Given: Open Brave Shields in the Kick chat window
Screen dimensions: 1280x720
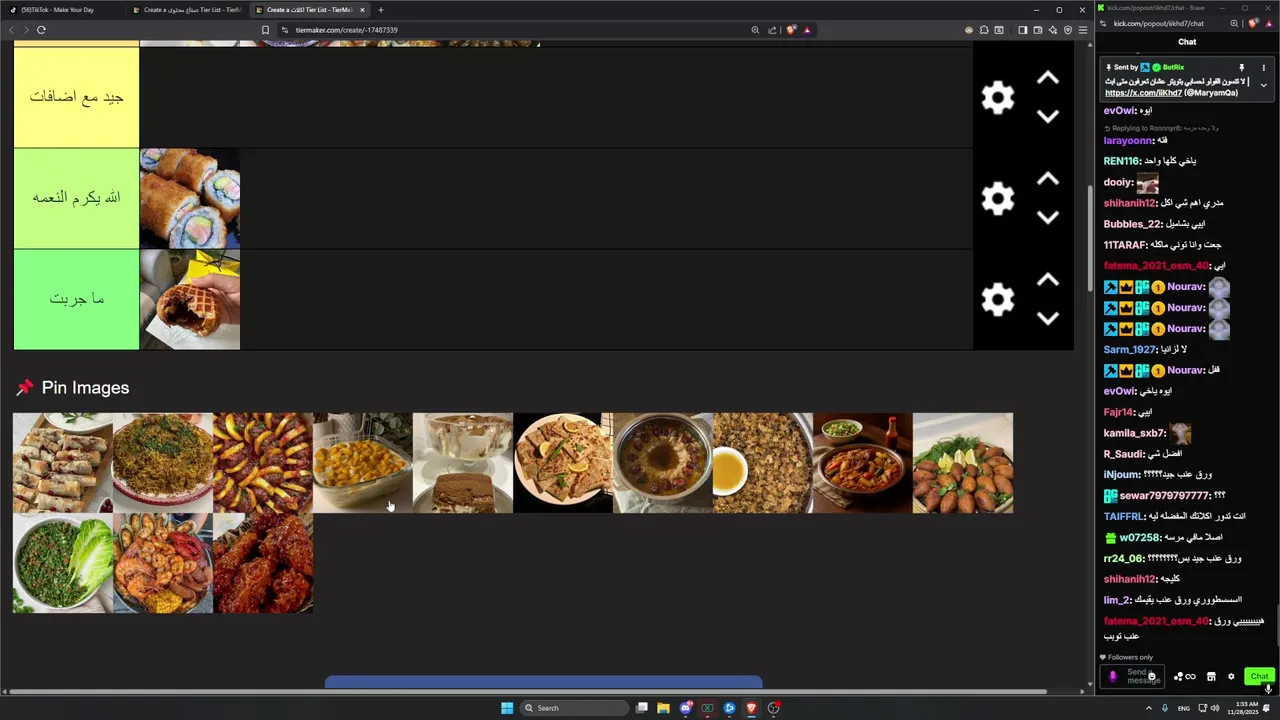Looking at the screenshot, I should [x=1252, y=23].
